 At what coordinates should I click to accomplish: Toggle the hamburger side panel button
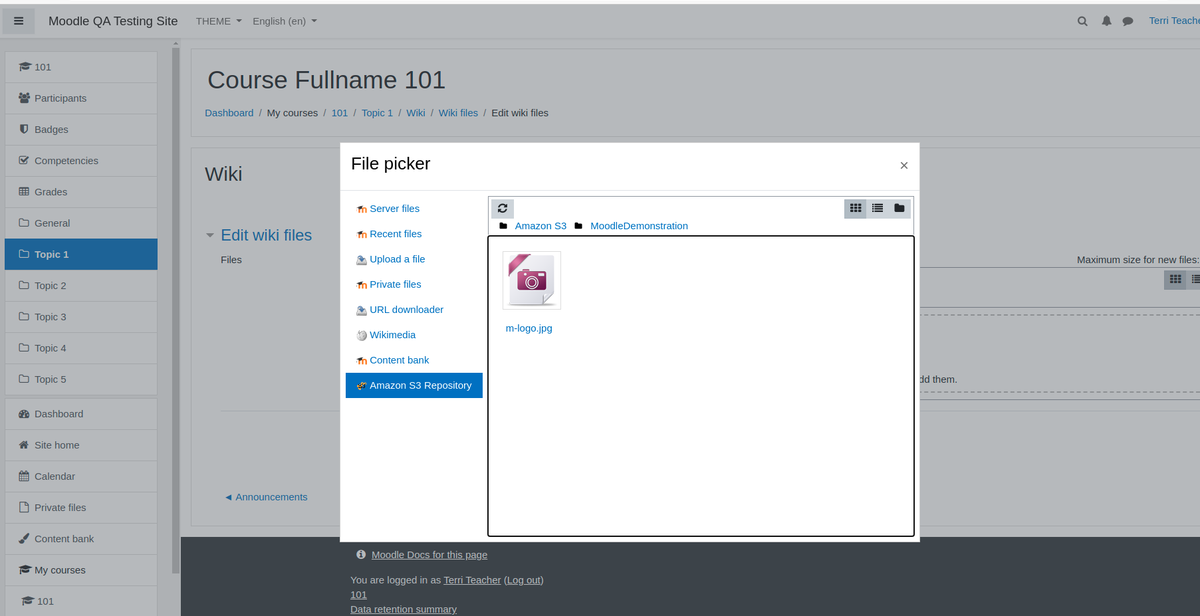[19, 21]
